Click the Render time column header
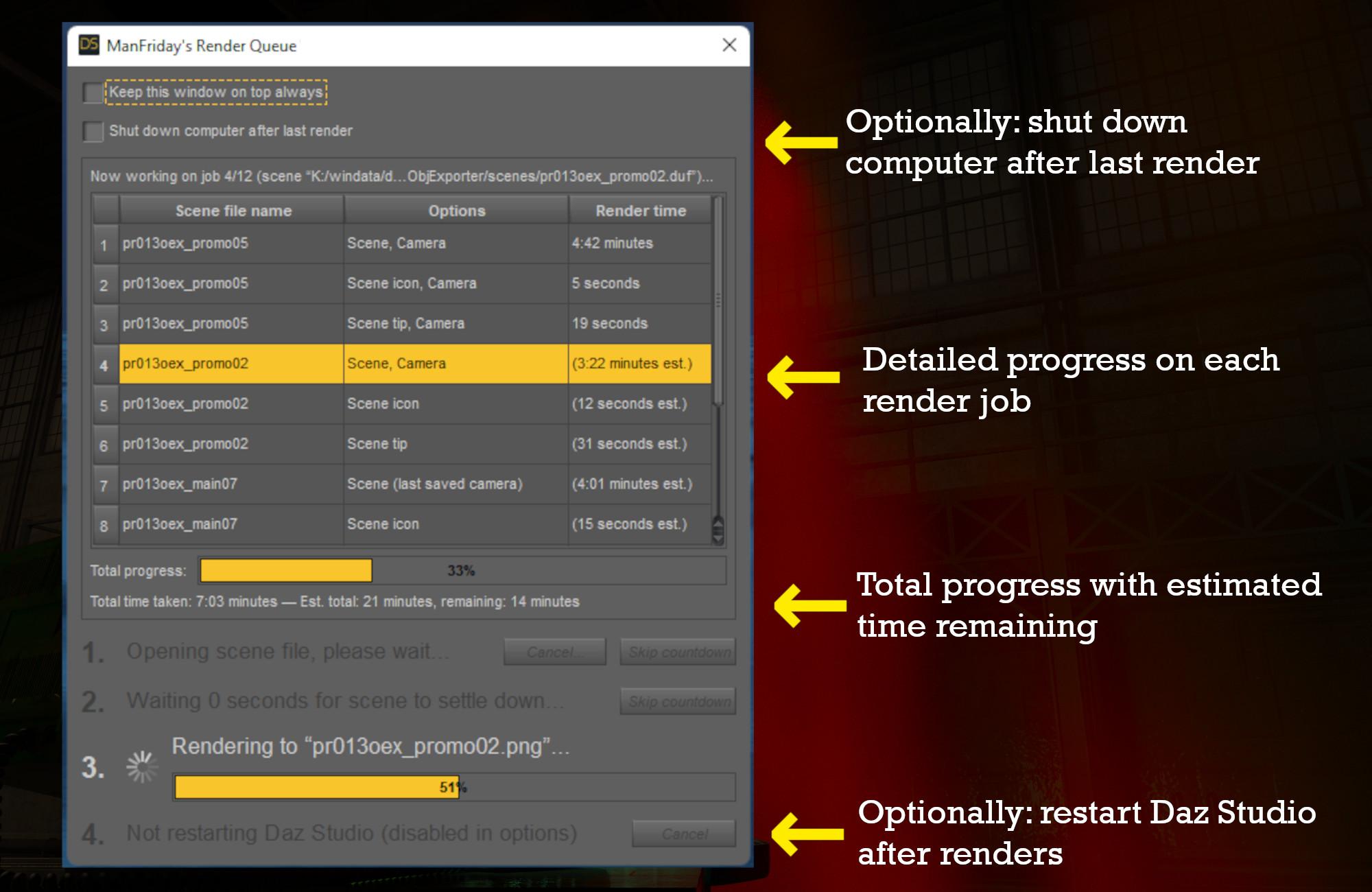Viewport: 1372px width, 892px height. coord(640,210)
